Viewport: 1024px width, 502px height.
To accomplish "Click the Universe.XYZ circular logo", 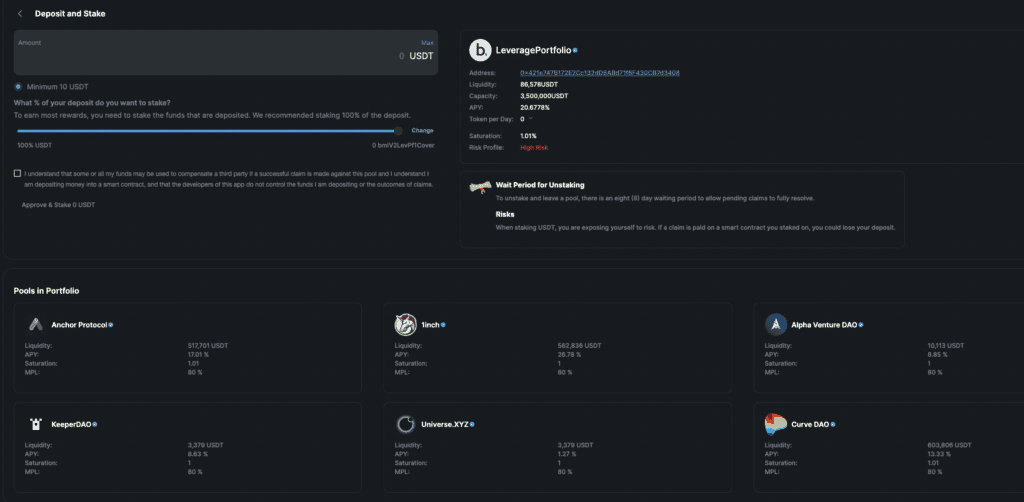I will click(x=405, y=424).
